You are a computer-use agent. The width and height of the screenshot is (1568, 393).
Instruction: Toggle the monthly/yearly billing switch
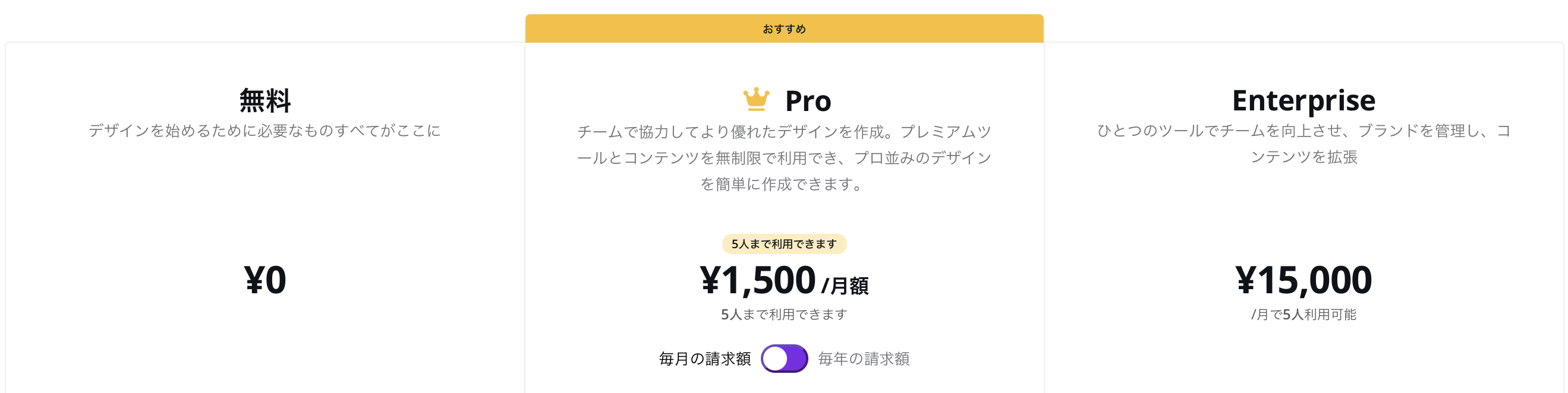pos(784,359)
